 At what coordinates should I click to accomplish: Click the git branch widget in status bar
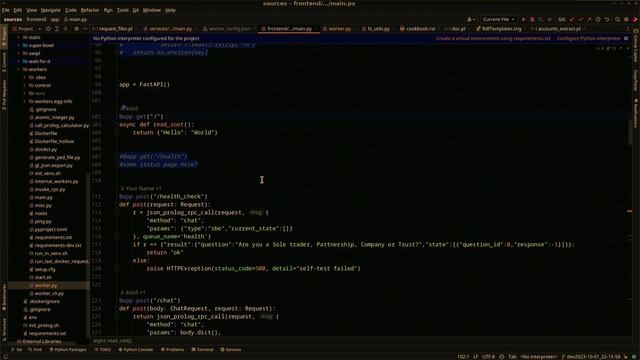point(591,357)
